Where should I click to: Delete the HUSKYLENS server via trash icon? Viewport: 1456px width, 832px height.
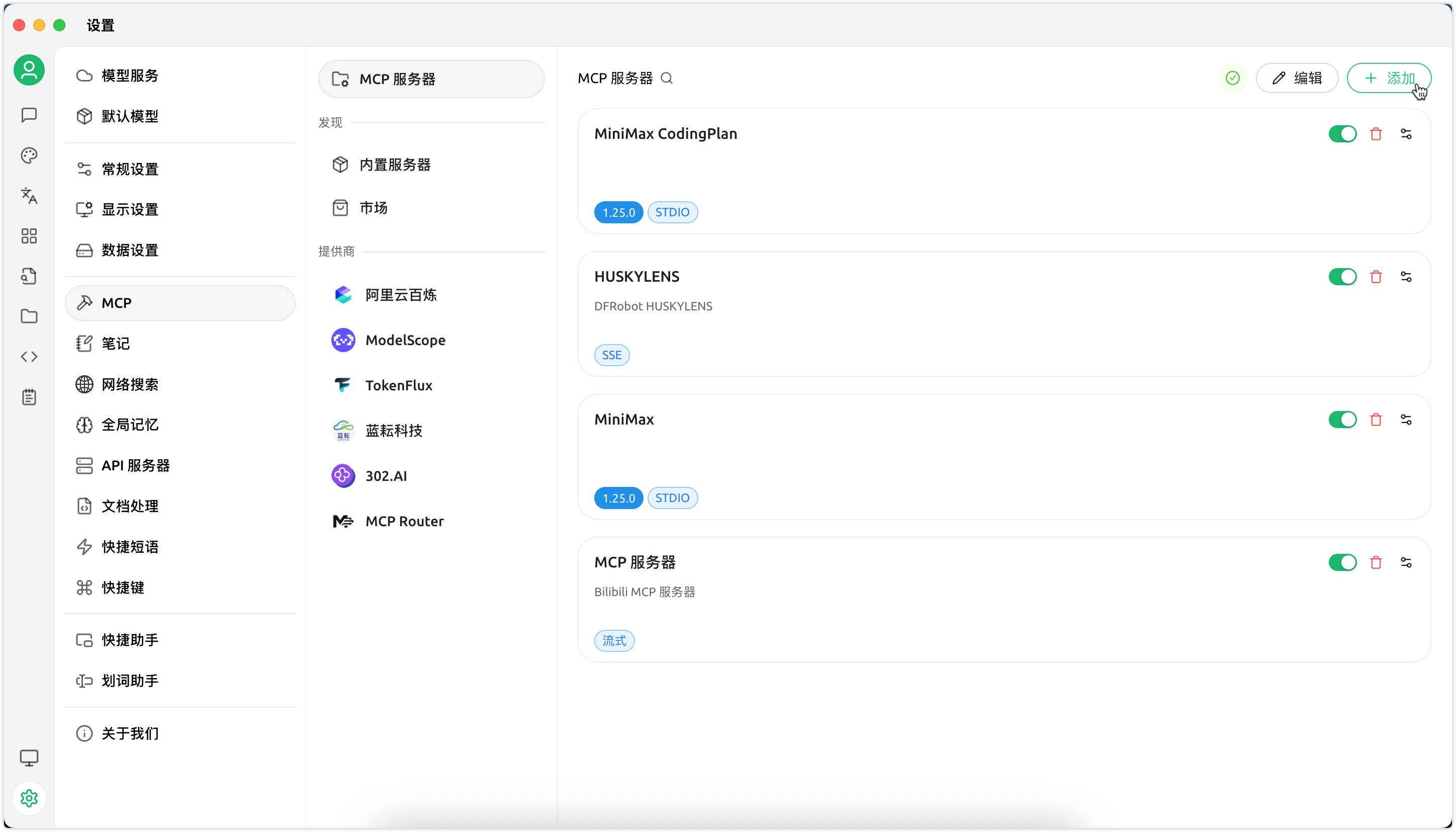pyautogui.click(x=1376, y=277)
